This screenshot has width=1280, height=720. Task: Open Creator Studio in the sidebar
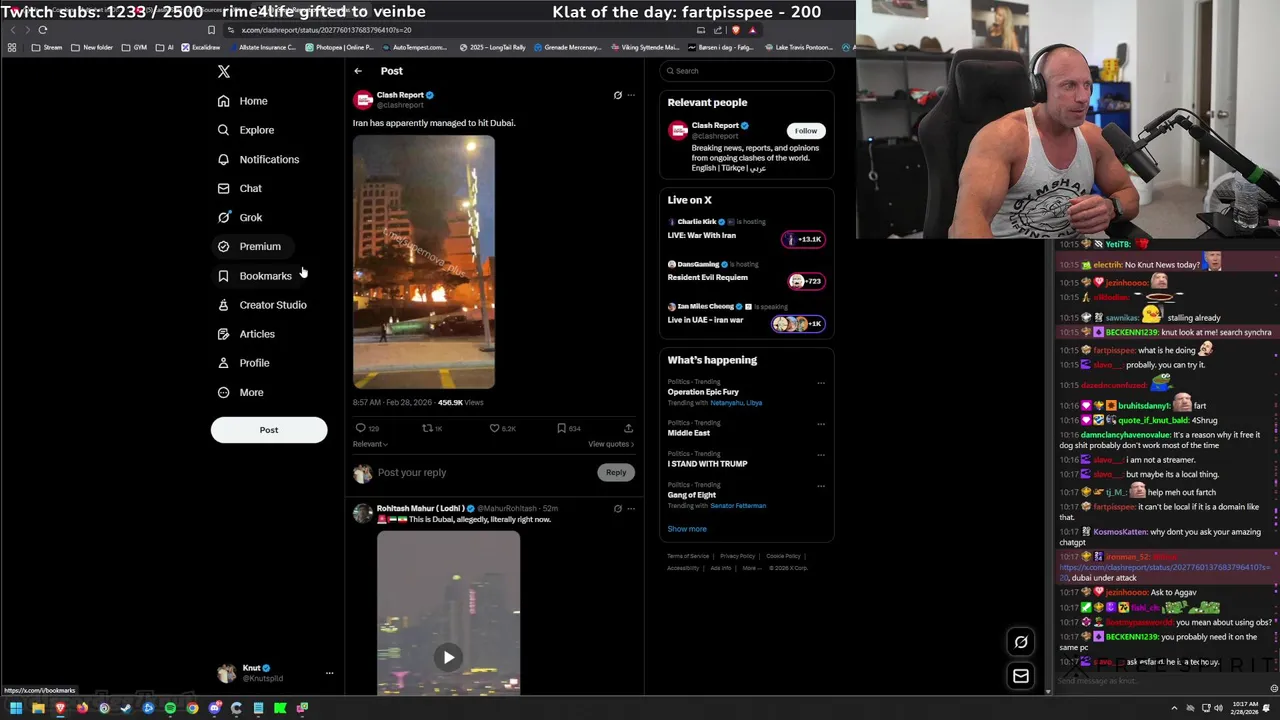tap(262, 305)
